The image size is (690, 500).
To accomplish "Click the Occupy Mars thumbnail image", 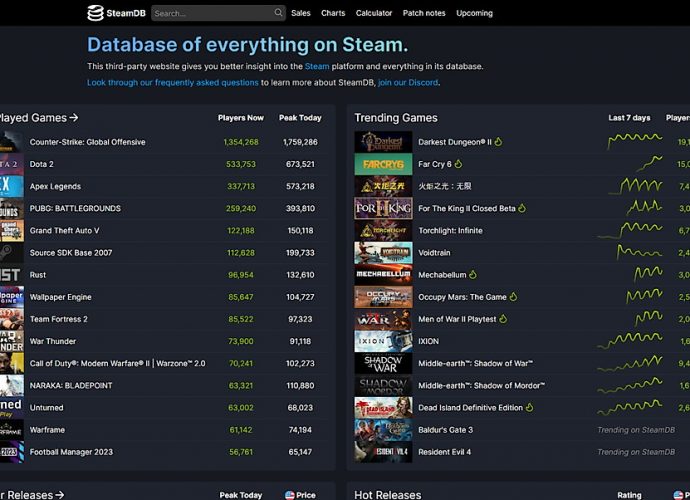I will point(383,297).
